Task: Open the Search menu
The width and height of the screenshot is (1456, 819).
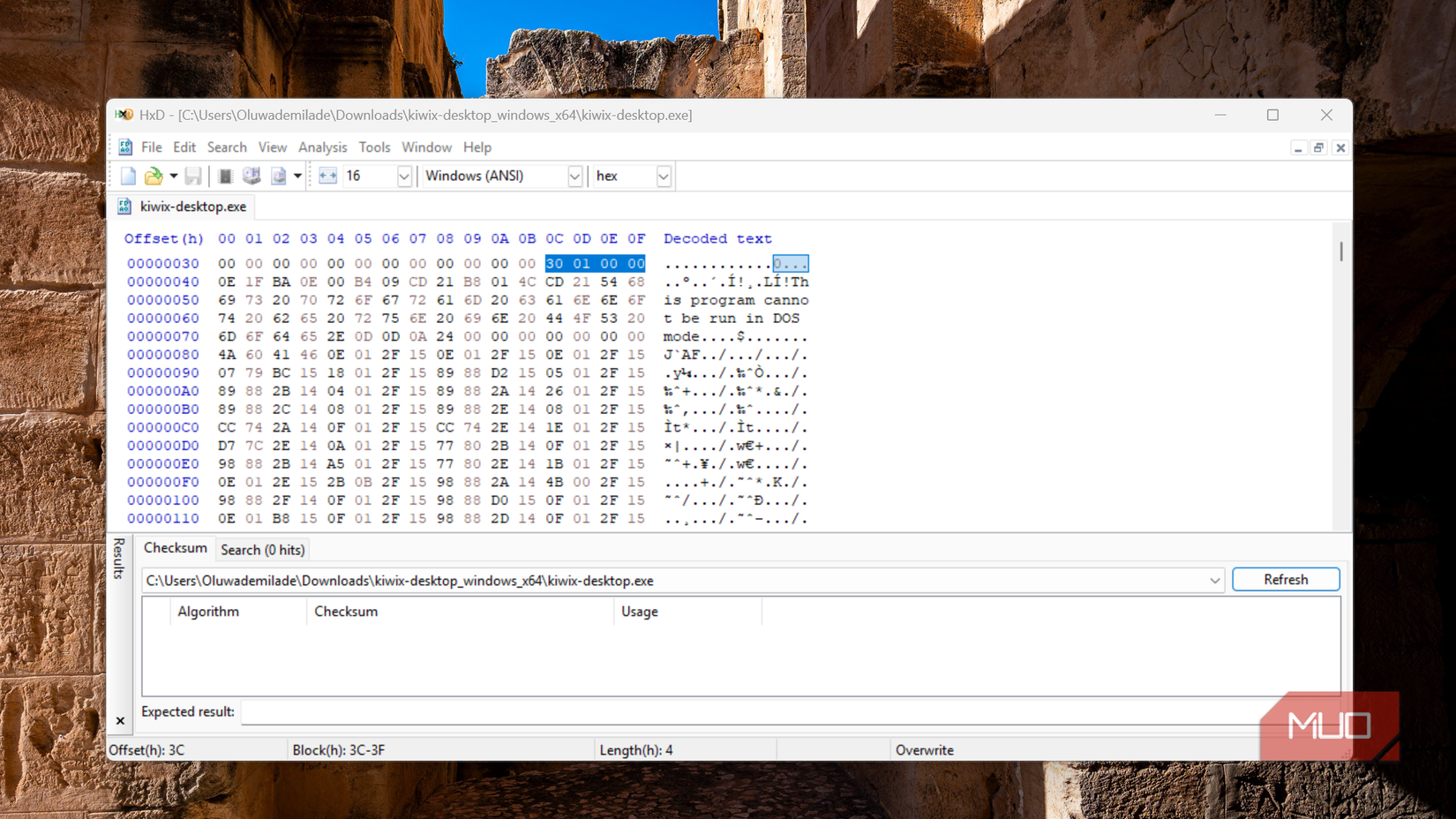Action: point(227,147)
